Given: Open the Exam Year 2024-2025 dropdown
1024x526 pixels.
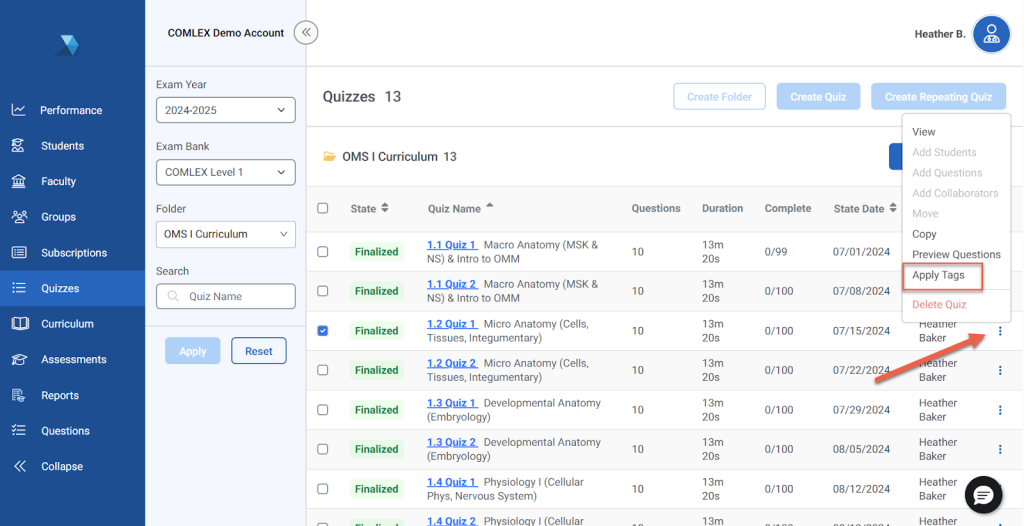Looking at the screenshot, I should coord(225,110).
